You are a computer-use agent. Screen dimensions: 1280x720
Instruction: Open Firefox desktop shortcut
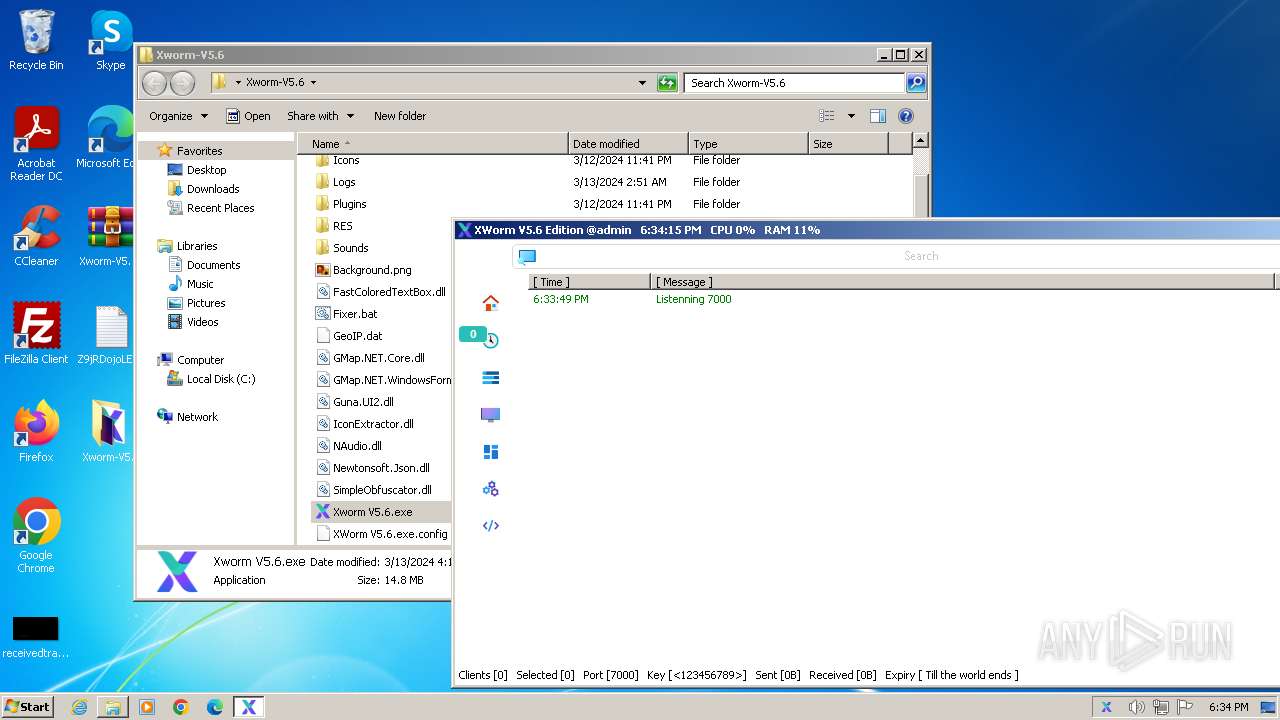36,432
